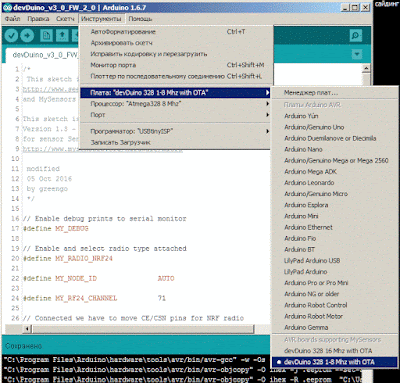400x383 pixels.
Task: Select Arduino Leonardo board
Action: [335, 183]
